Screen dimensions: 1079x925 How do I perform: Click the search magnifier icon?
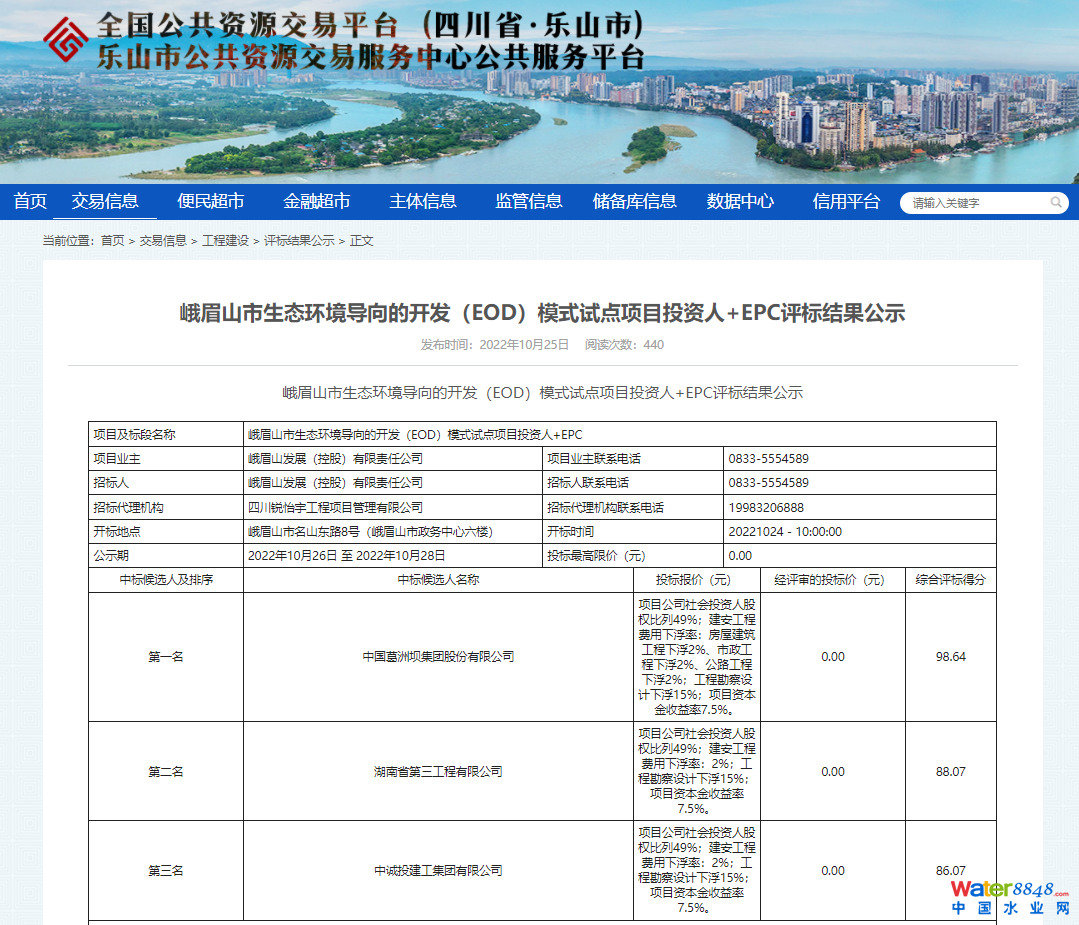tap(1056, 202)
